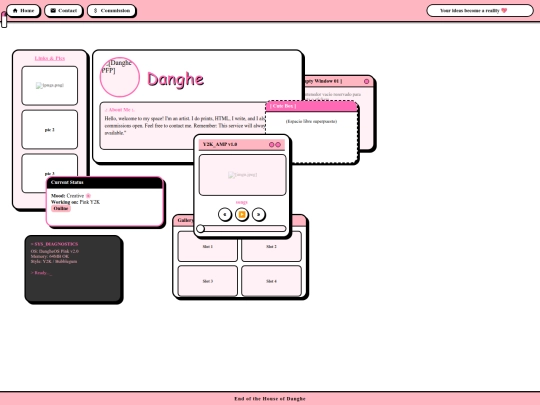Open gallery Slot 3
The height and width of the screenshot is (405, 540).
pyautogui.click(x=208, y=281)
